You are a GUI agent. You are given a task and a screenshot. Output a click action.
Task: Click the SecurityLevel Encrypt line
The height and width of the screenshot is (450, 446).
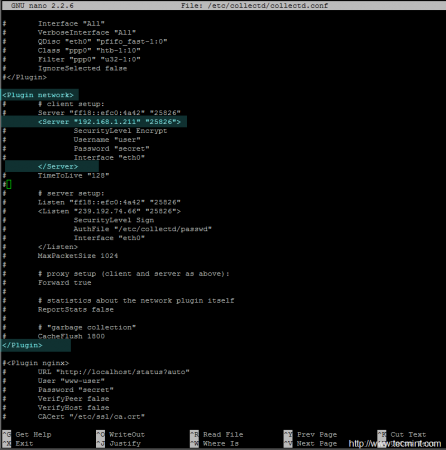[120, 131]
